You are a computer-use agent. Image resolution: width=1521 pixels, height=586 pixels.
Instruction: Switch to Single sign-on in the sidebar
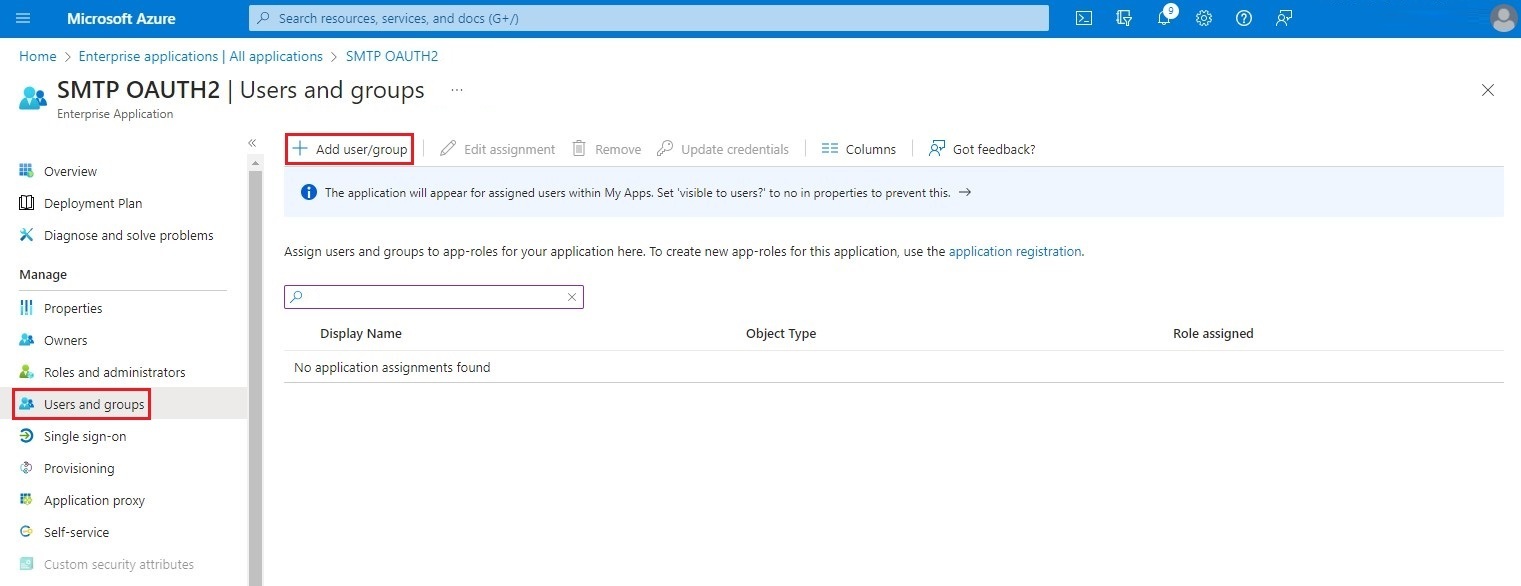84,436
